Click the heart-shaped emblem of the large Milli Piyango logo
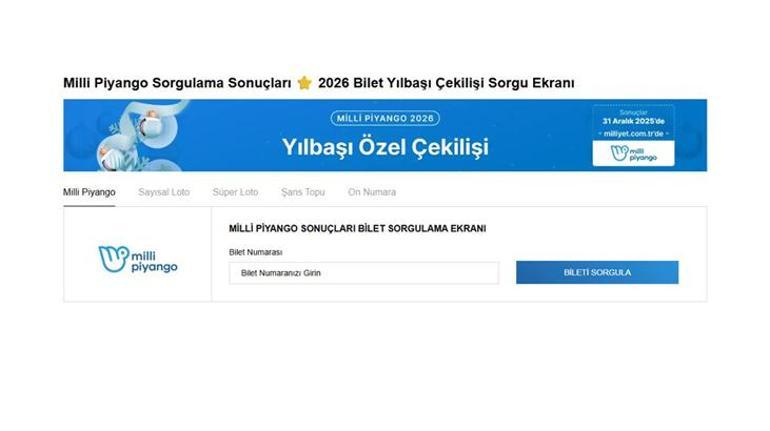The image size is (770, 431). [113, 259]
